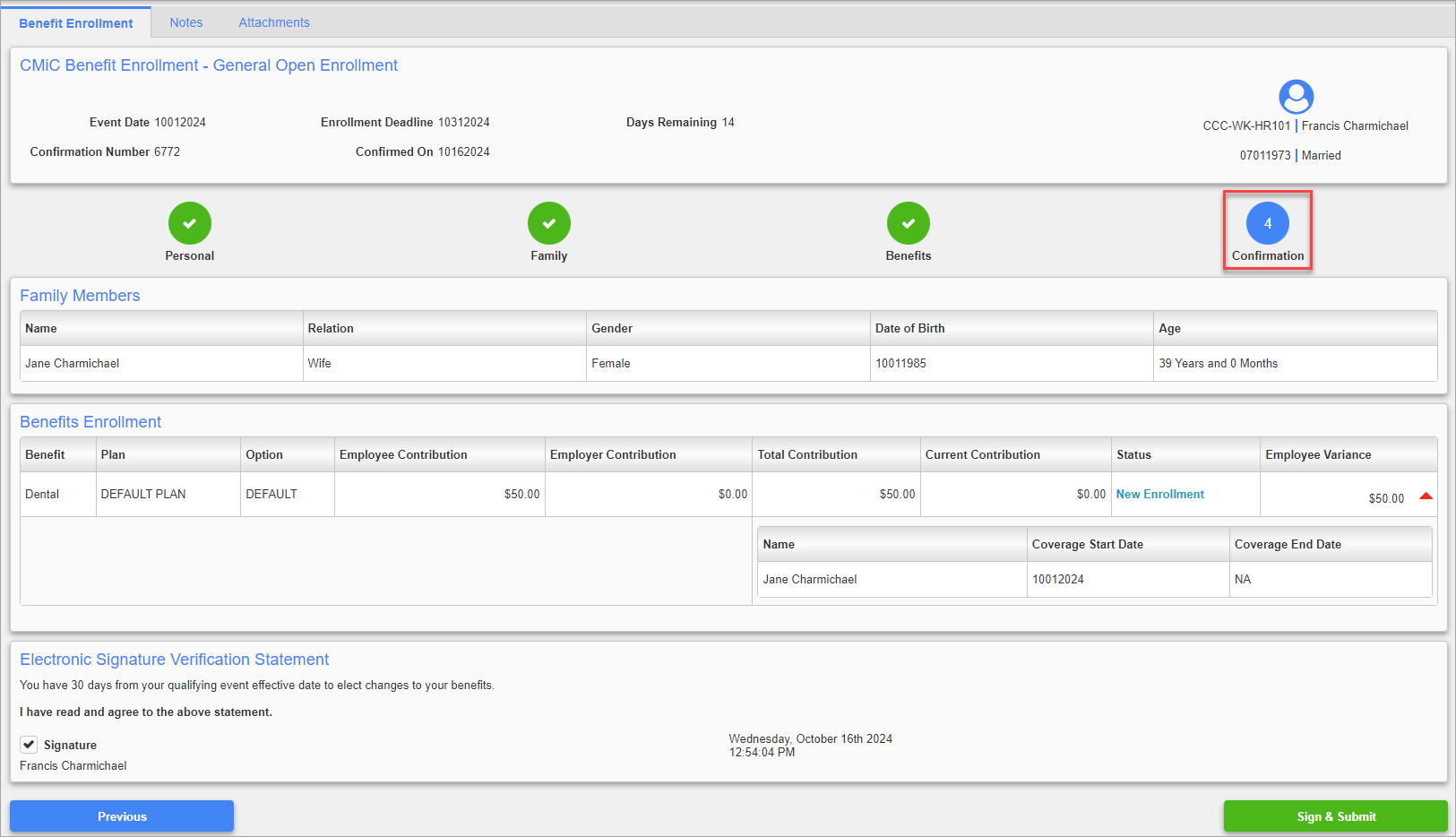Select the Benefits step checkmark
1456x837 pixels.
(x=909, y=223)
